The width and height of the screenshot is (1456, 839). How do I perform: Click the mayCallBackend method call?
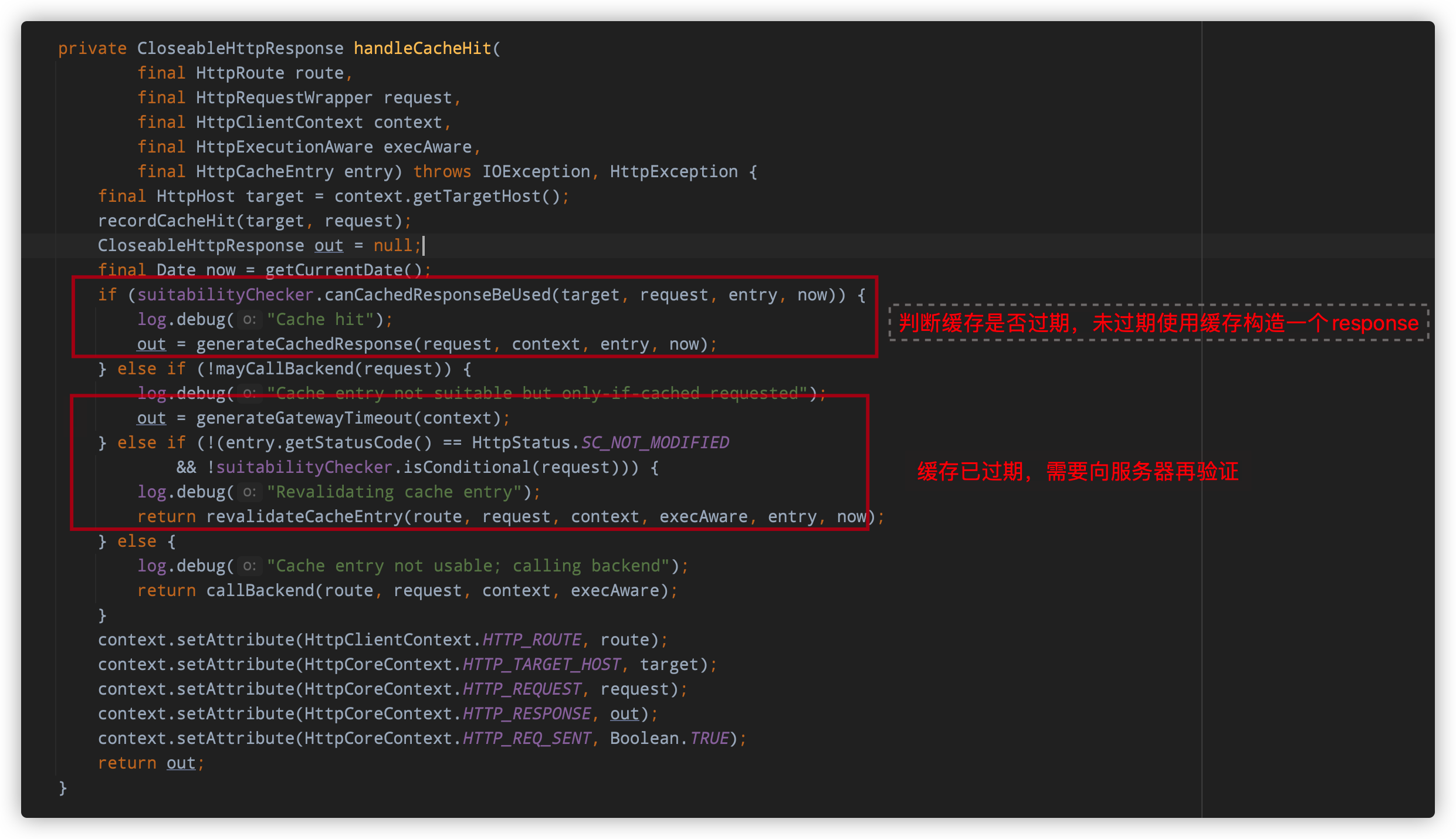(x=284, y=369)
